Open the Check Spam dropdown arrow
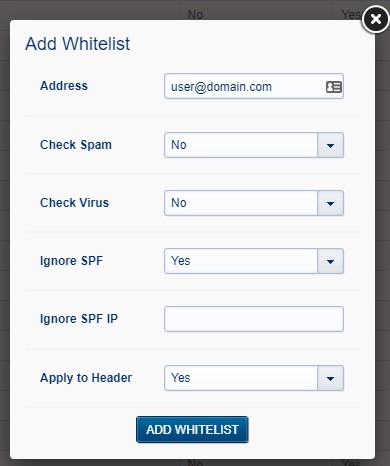The width and height of the screenshot is (390, 466). pyautogui.click(x=330, y=145)
